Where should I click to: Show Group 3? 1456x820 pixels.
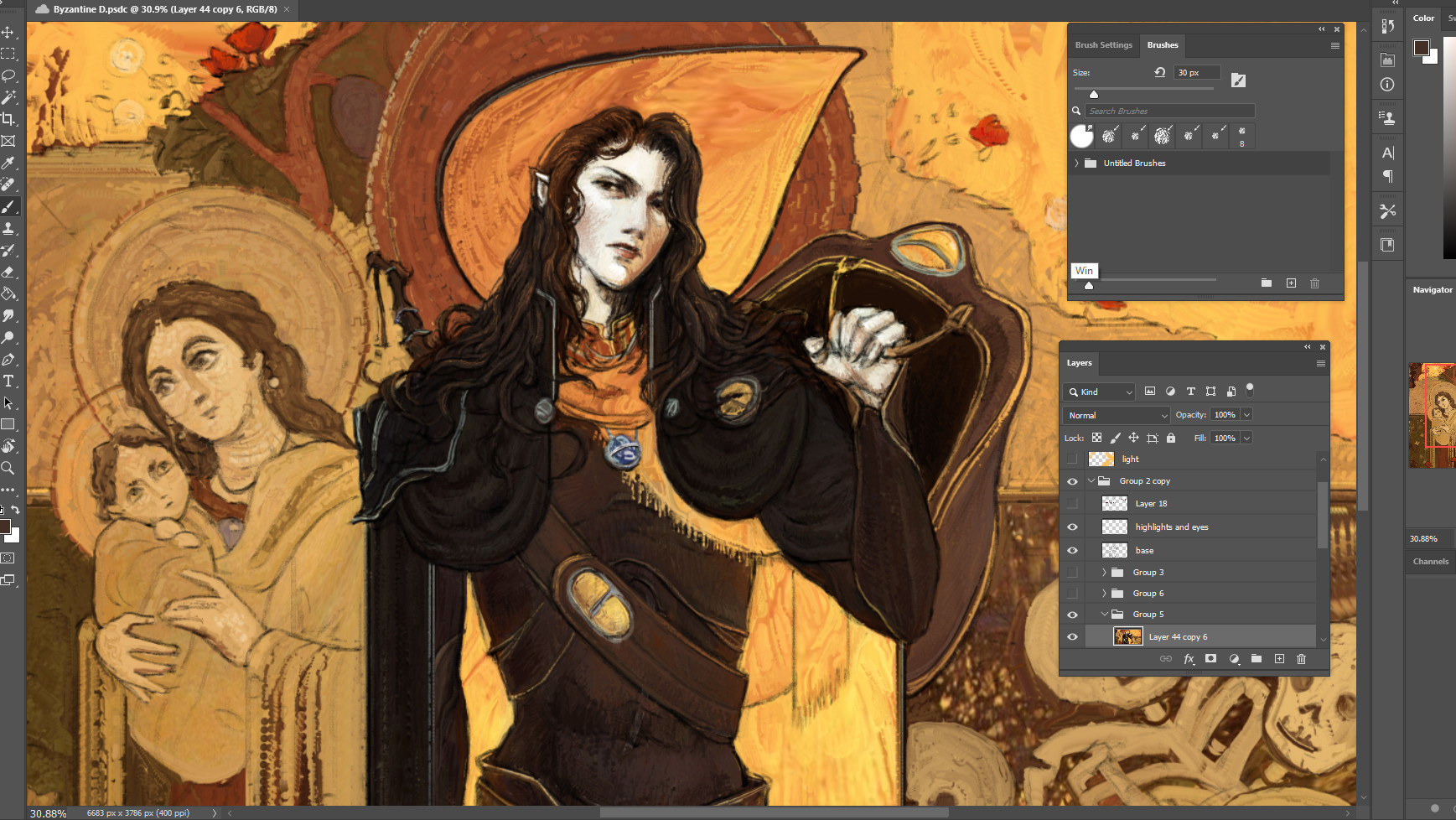[1072, 572]
